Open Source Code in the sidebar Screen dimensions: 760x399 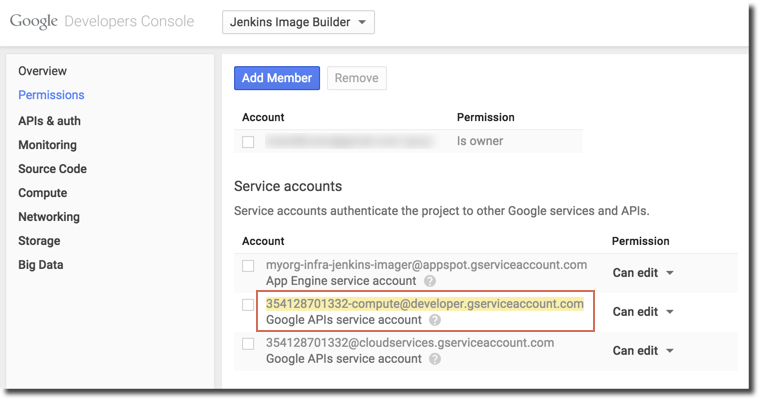(x=52, y=169)
